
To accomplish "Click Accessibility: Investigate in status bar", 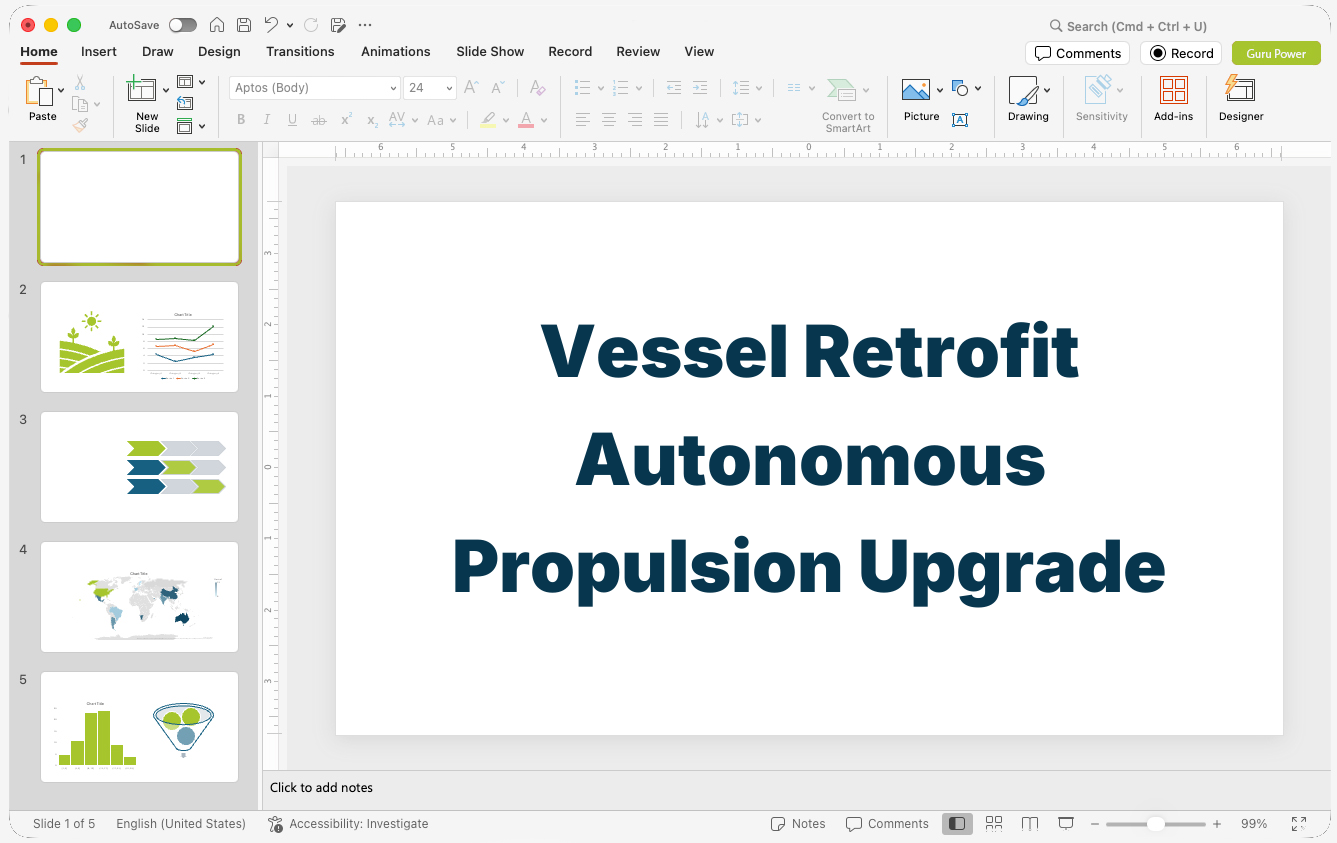I will pos(348,824).
